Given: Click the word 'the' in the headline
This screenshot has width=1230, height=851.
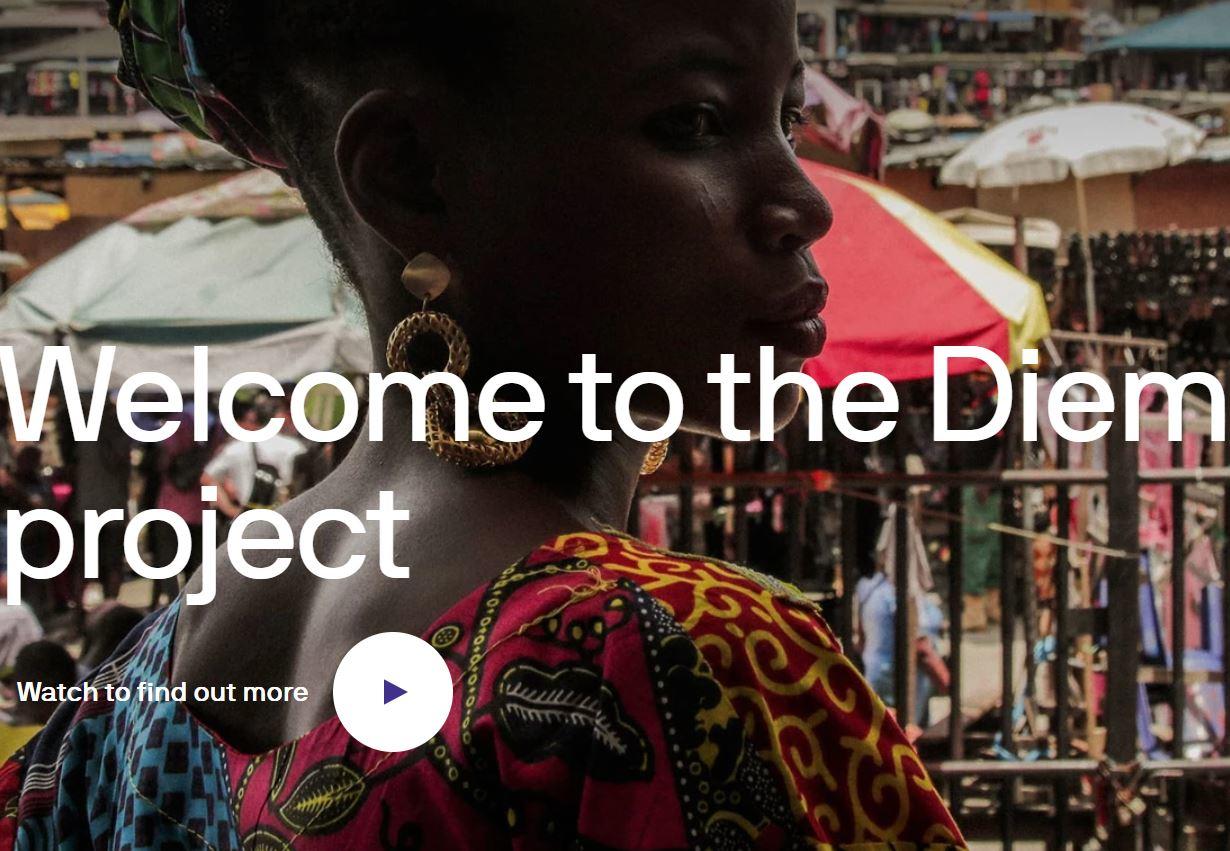Looking at the screenshot, I should tap(808, 393).
